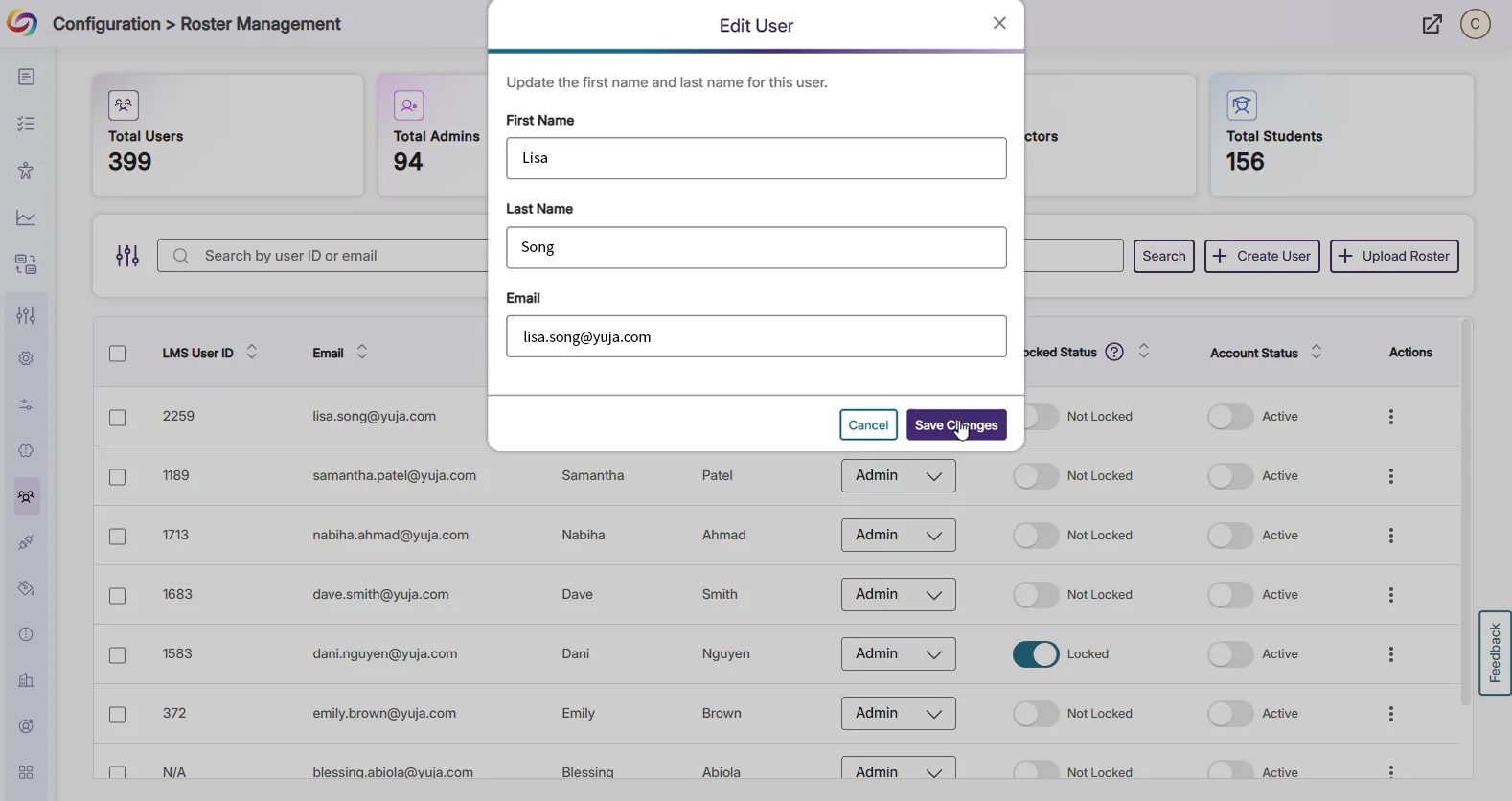Expand Admin role dropdown for Samantha Patel
This screenshot has width=1512, height=801.
pos(898,476)
